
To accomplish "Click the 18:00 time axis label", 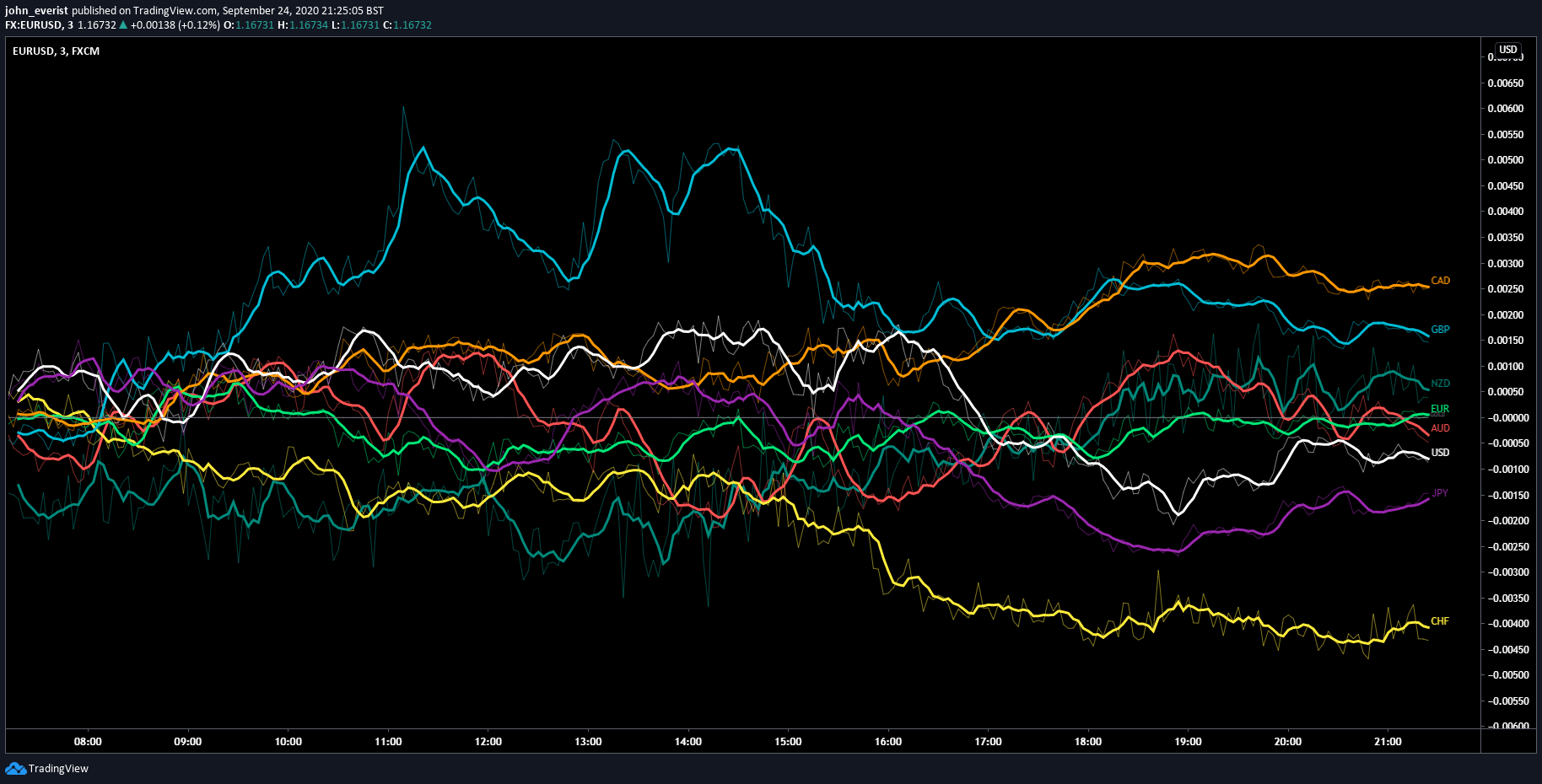I will coord(1088,742).
